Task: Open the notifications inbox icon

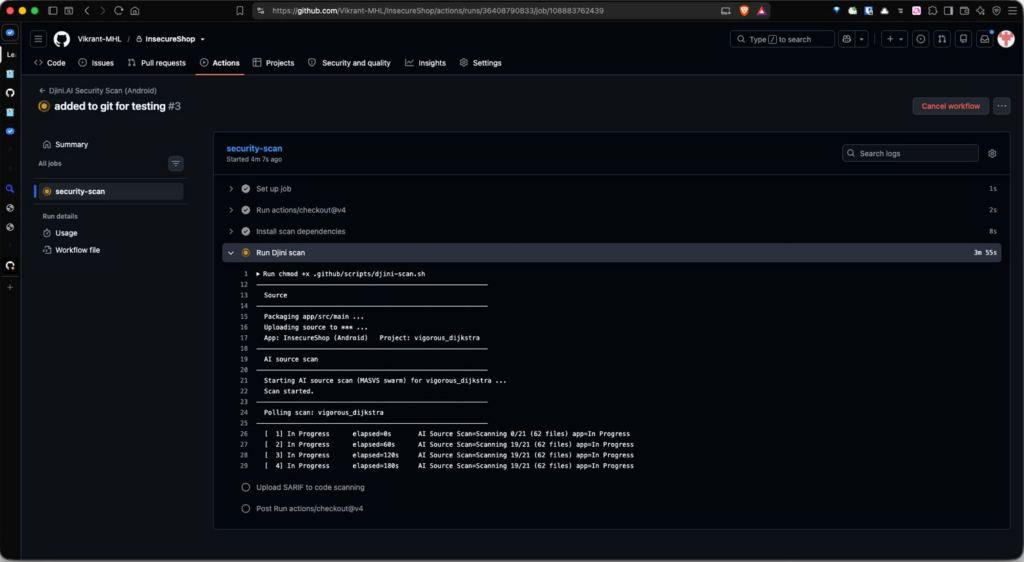Action: click(x=985, y=39)
